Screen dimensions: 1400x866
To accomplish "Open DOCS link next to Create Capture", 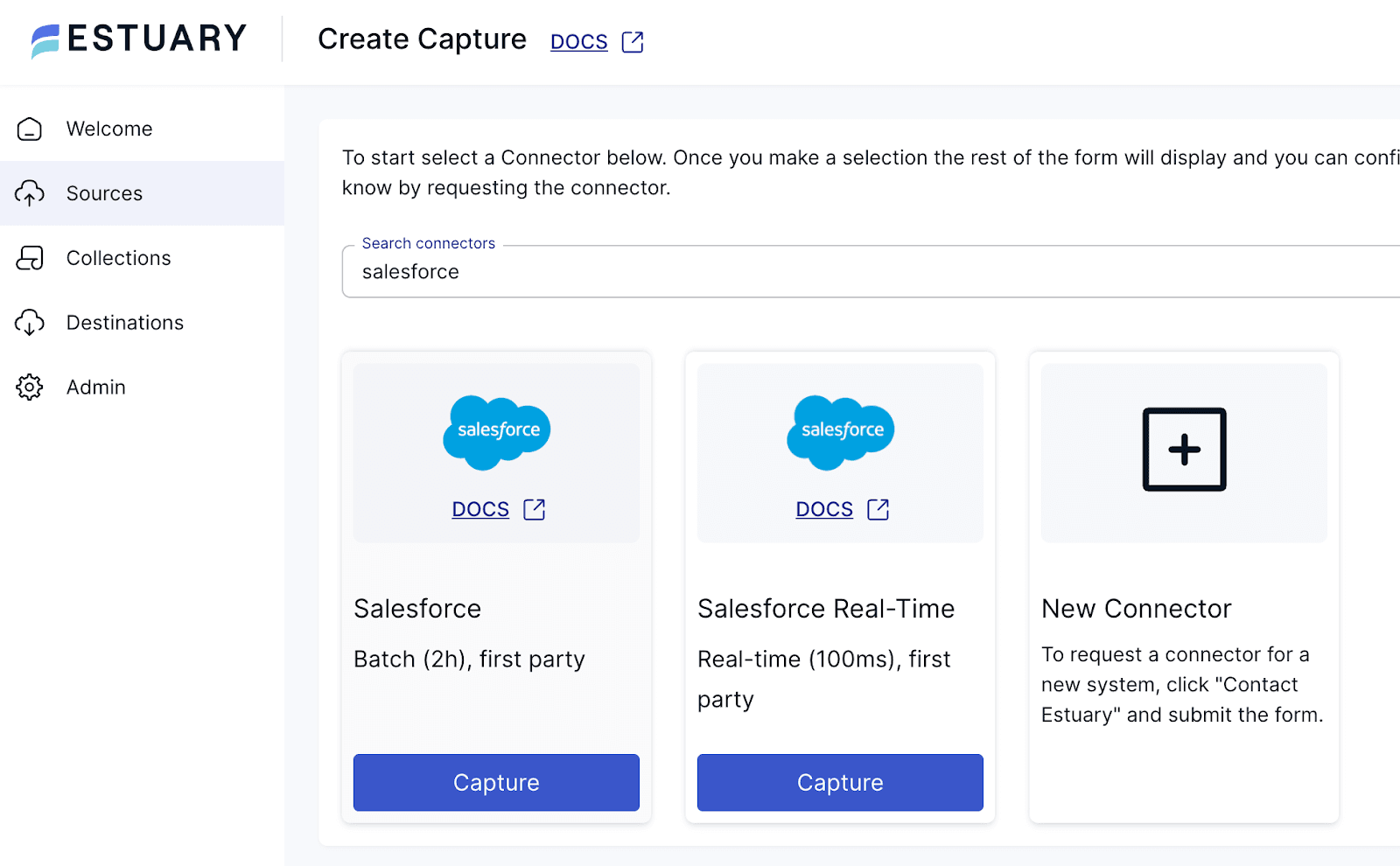I will coord(578,42).
